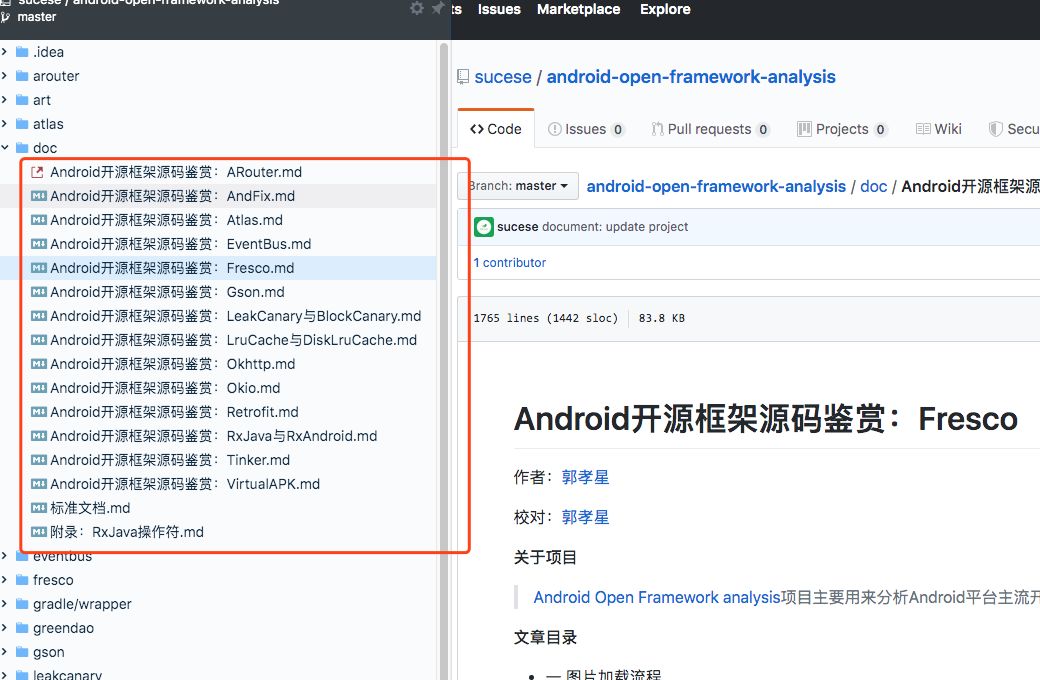Open RxJava与RxAndroid.md file

point(214,436)
